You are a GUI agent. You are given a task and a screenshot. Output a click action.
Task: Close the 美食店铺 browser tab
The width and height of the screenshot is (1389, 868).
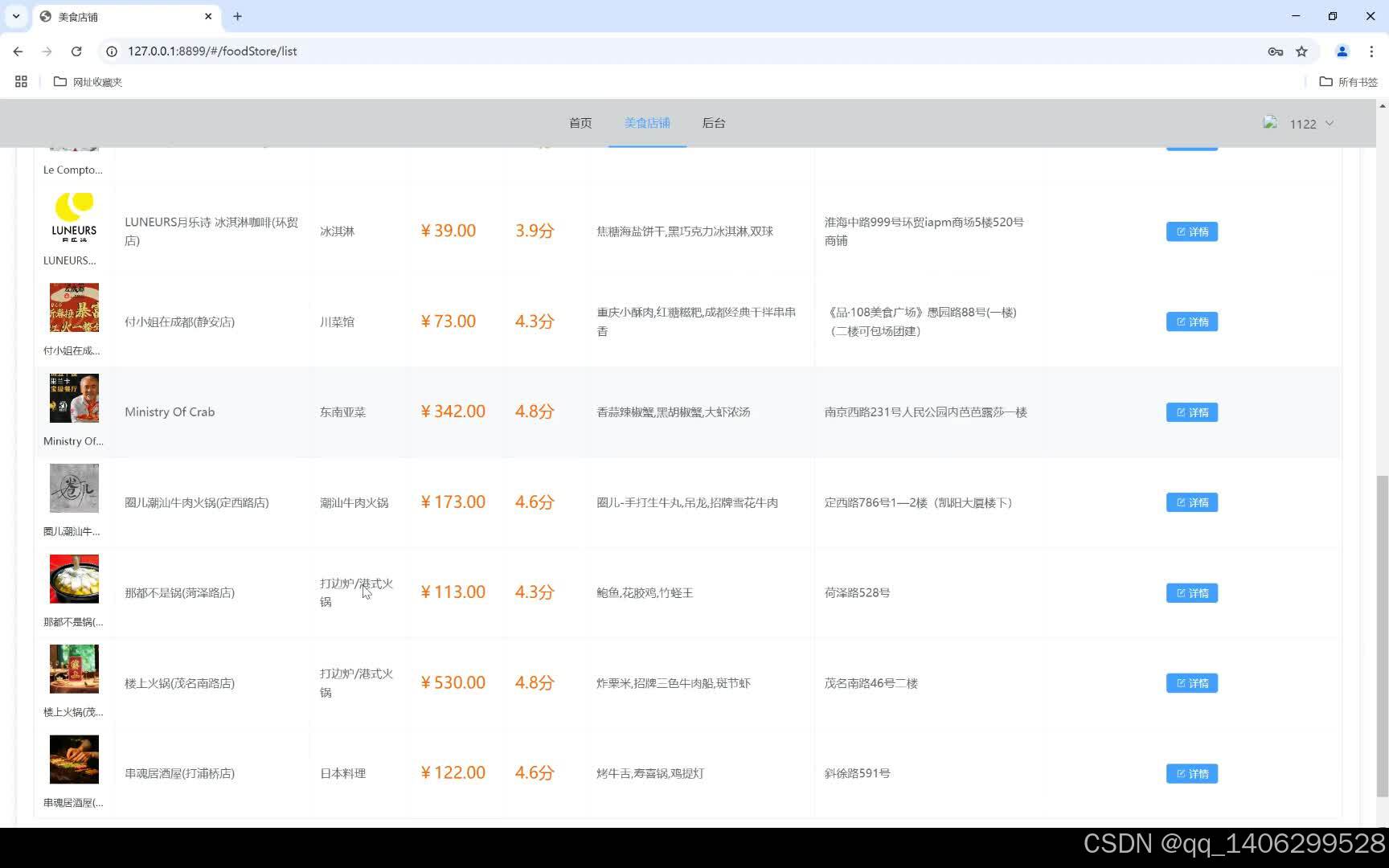click(x=208, y=16)
